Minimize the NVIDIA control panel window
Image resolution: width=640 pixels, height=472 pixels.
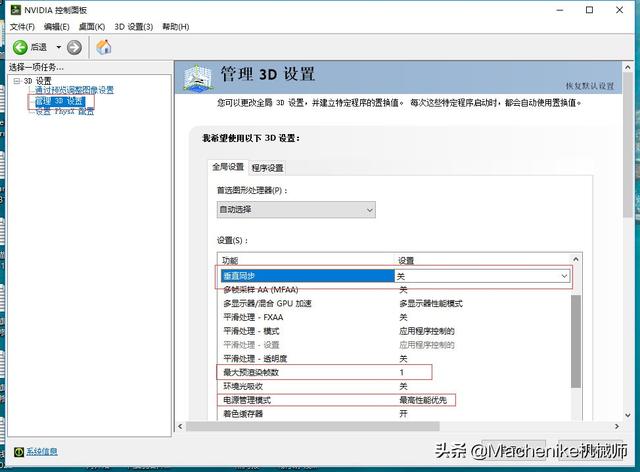click(x=560, y=10)
